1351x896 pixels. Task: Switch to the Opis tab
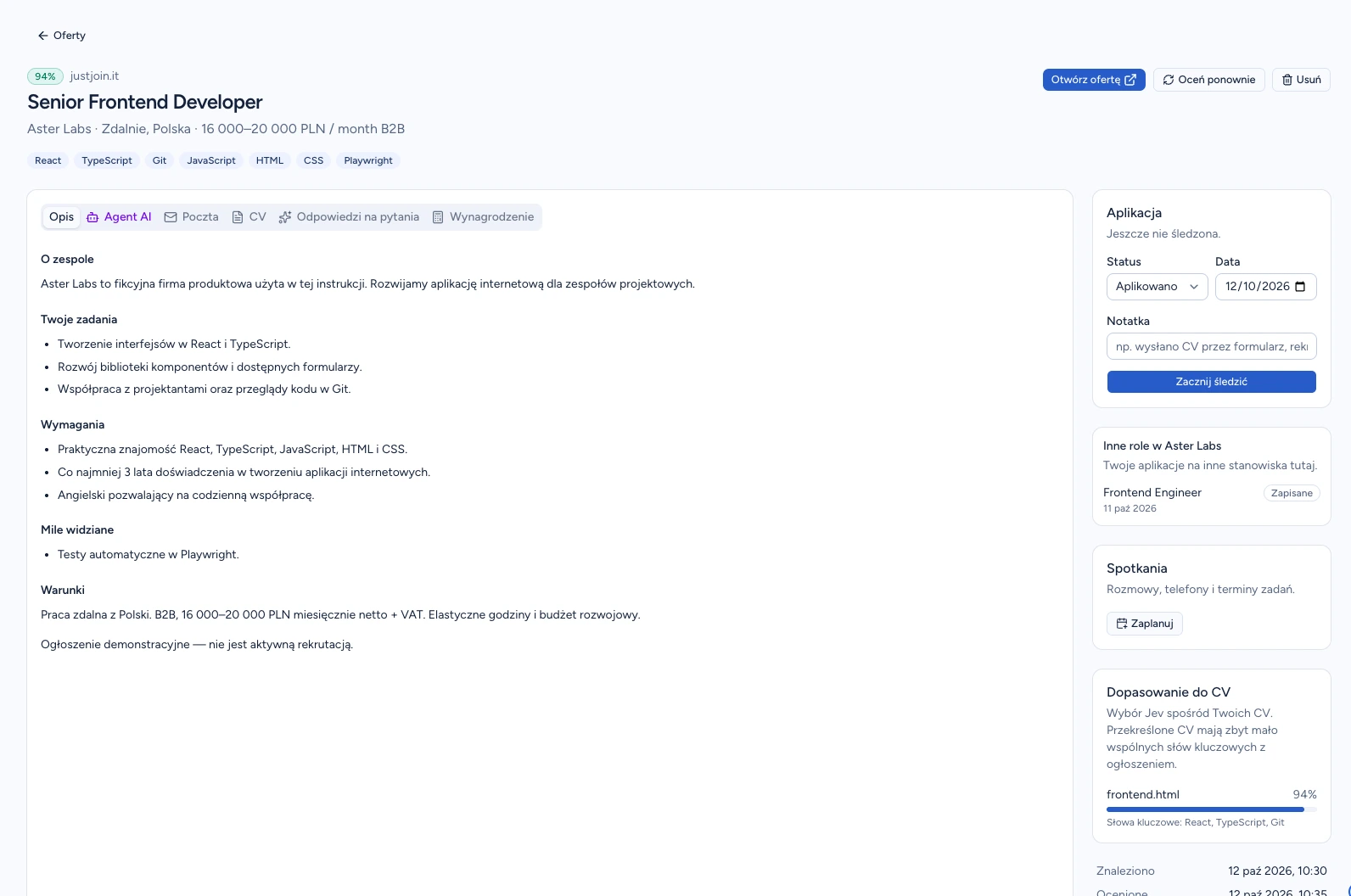click(x=61, y=217)
